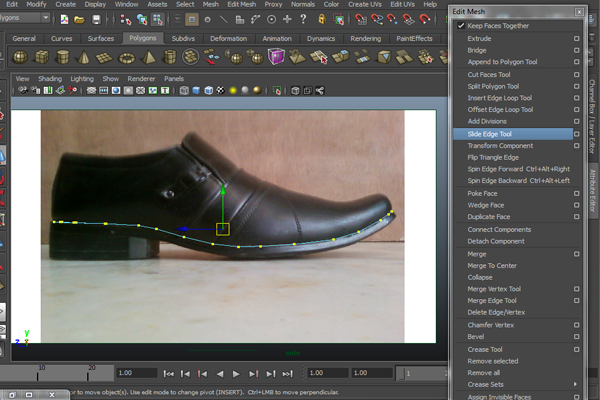
Task: Create a polygon cylinder from the shelf
Action: coord(62,57)
